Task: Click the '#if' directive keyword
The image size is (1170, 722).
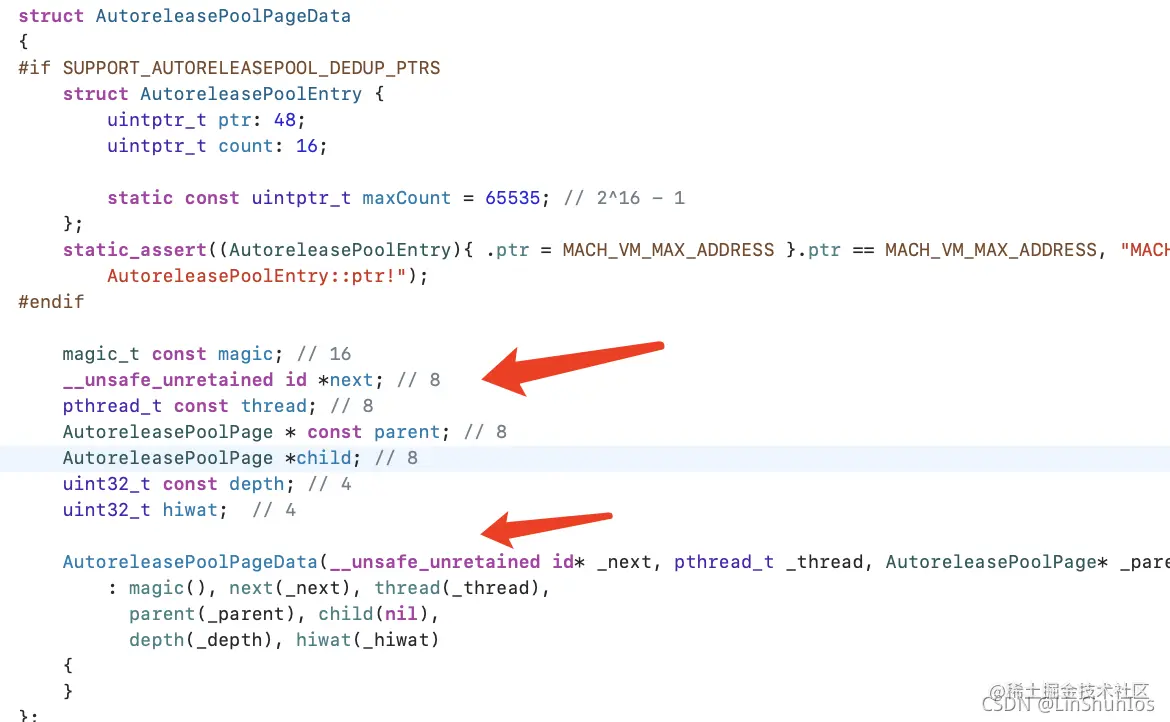Action: 34,68
